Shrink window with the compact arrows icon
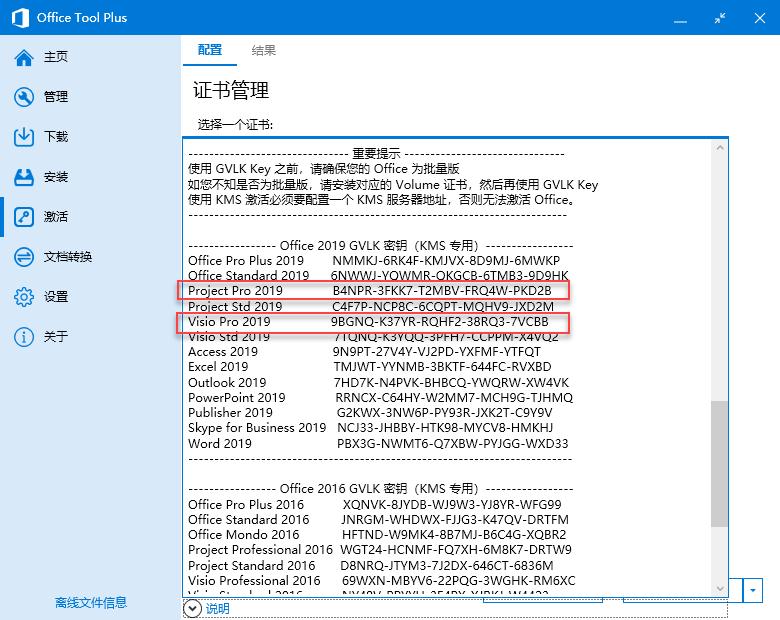The width and height of the screenshot is (780, 620). (x=720, y=18)
